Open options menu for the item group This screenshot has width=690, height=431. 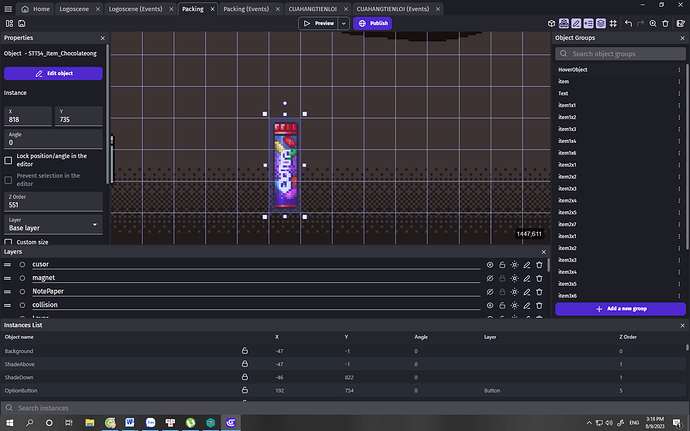pos(679,81)
